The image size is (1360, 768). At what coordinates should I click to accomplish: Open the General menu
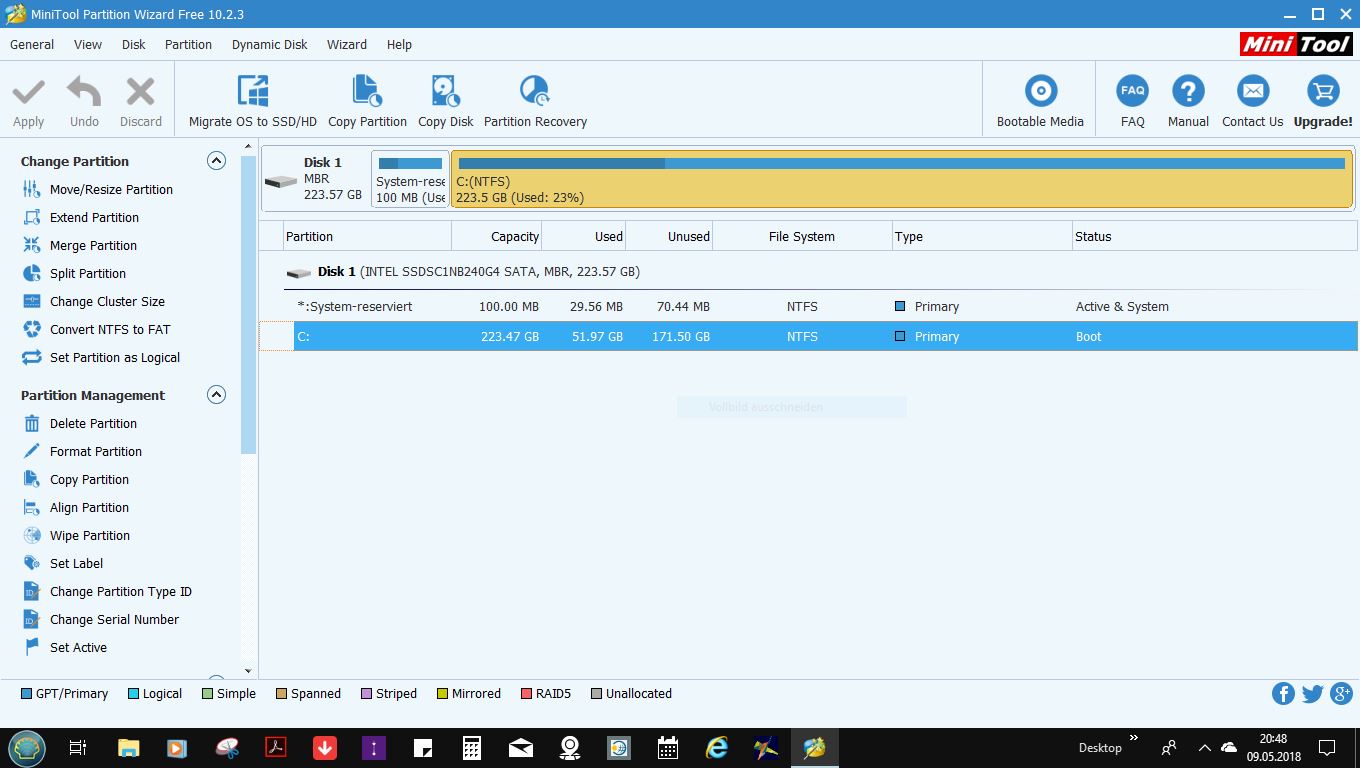[x=32, y=44]
